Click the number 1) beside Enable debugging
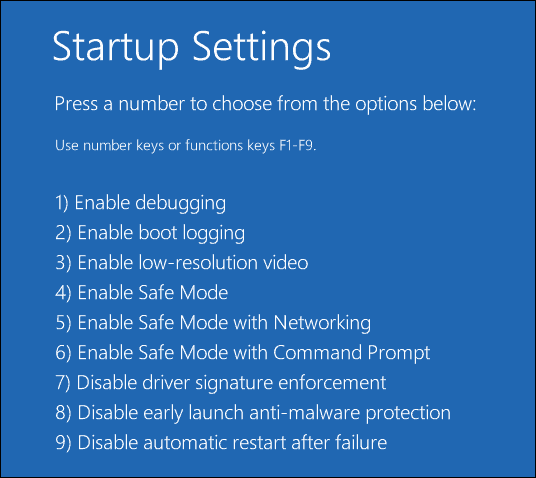The width and height of the screenshot is (536, 478). pyautogui.click(x=62, y=203)
